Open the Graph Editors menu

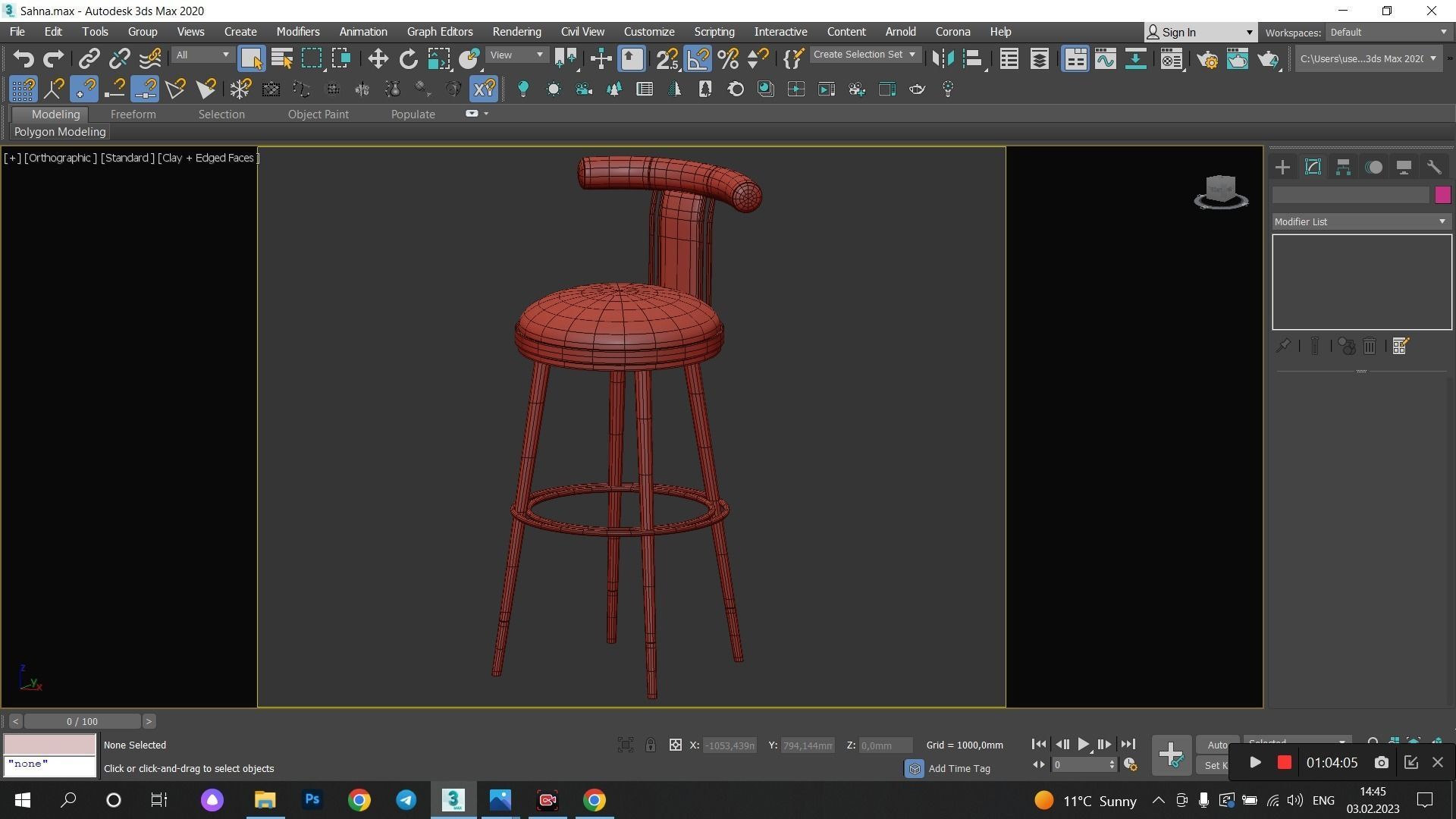(x=440, y=32)
